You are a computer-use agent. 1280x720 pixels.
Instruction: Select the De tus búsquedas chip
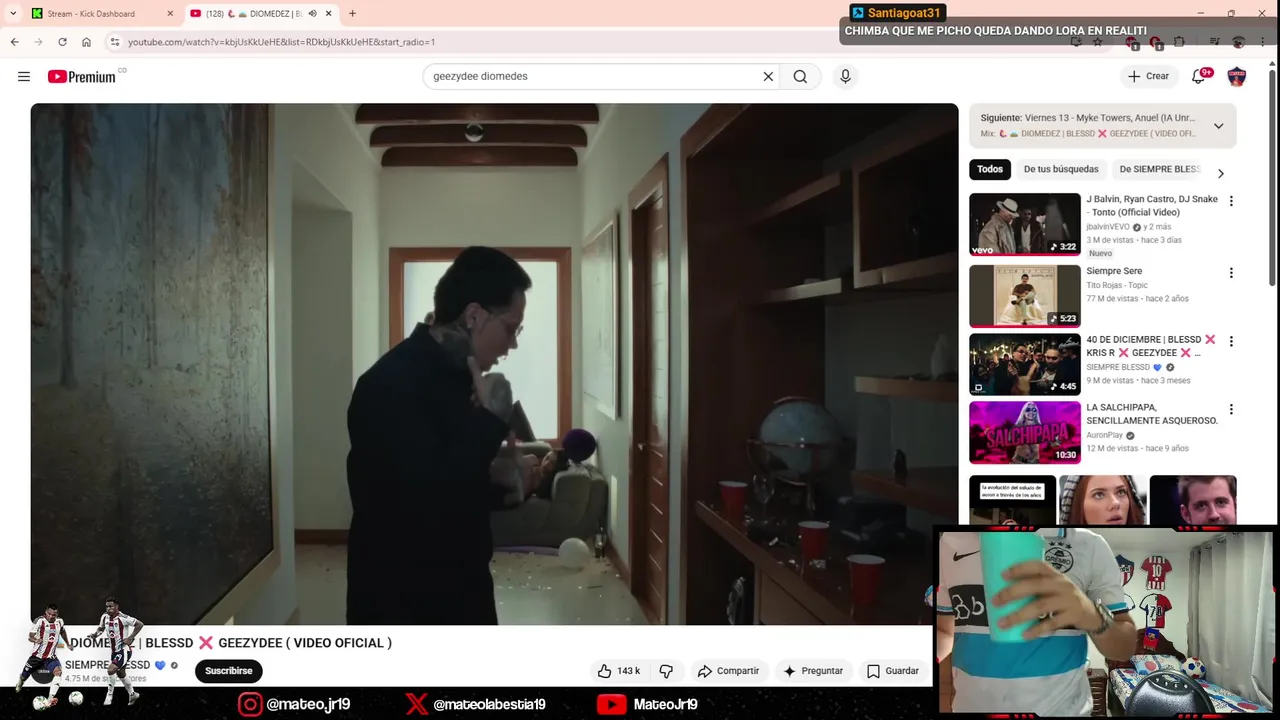coord(1061,169)
